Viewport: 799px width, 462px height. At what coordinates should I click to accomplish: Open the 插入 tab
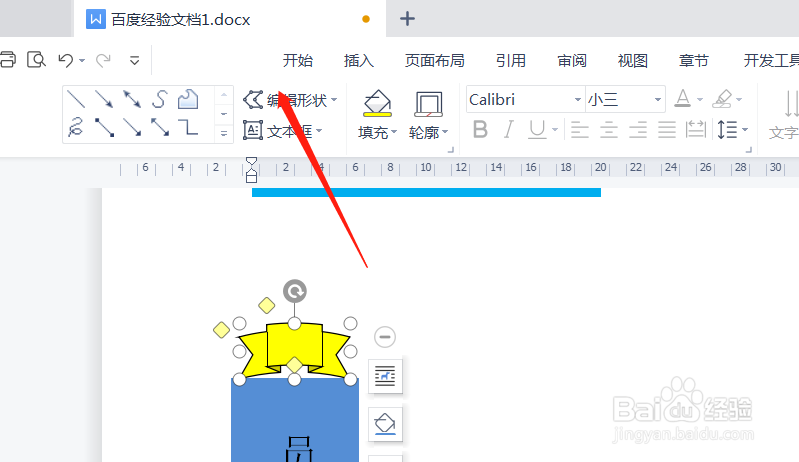[359, 61]
